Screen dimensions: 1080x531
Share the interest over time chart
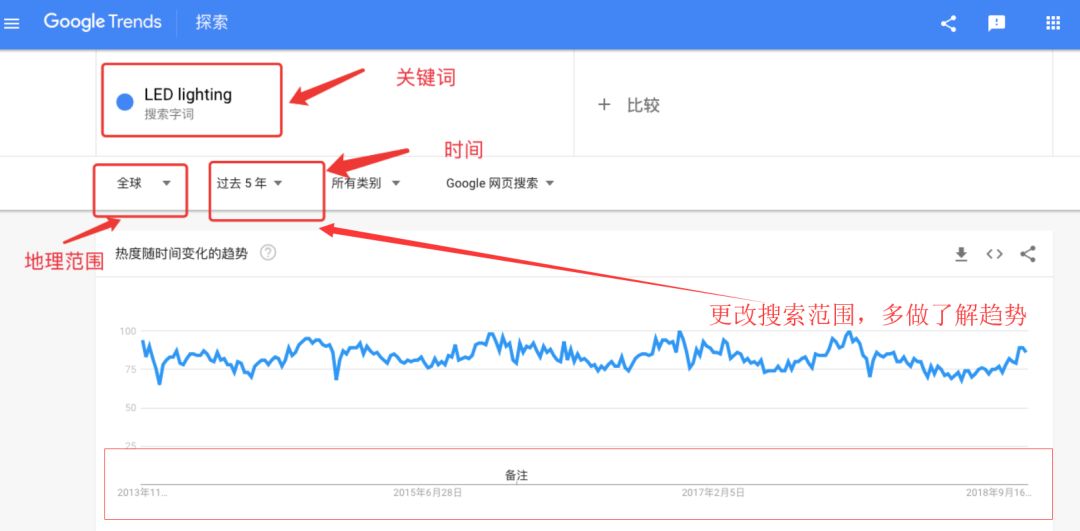pyautogui.click(x=1027, y=254)
